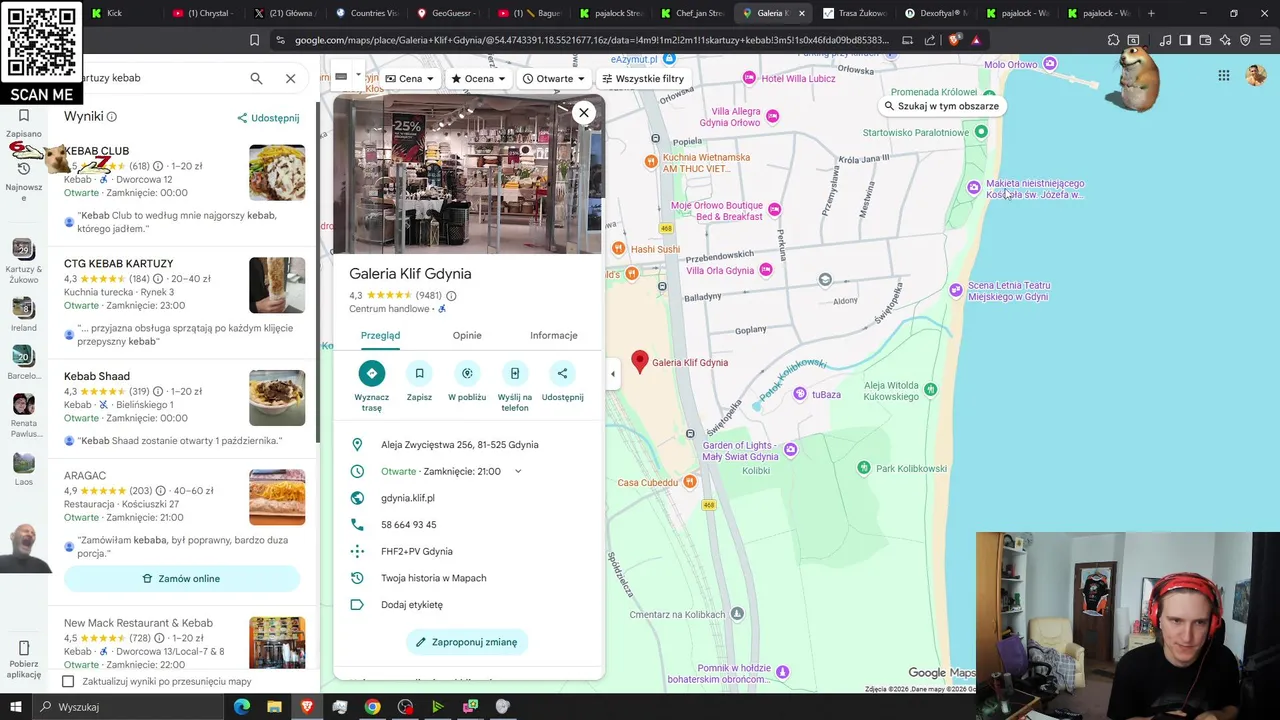
Task: Click the Google account avatar
Action: pyautogui.click(x=1256, y=75)
